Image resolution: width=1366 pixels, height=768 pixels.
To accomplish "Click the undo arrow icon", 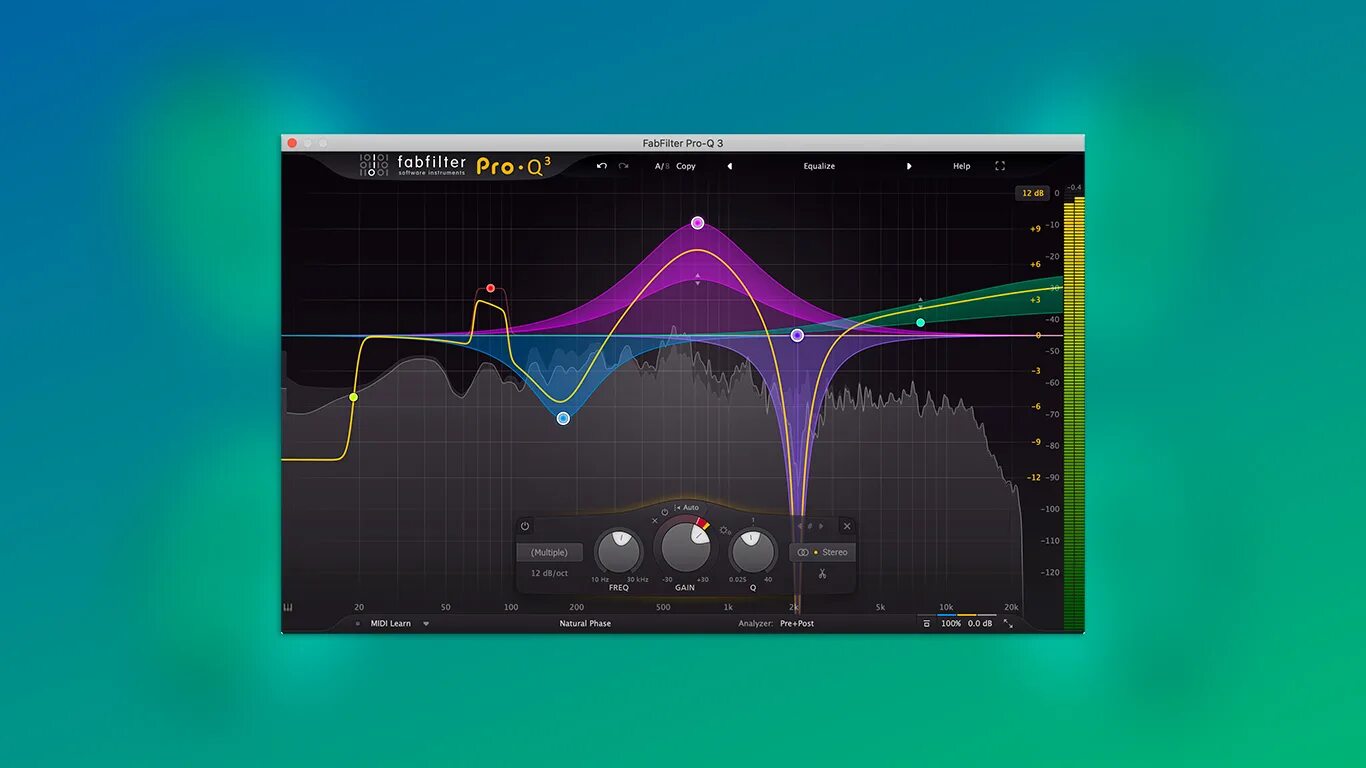I will click(602, 166).
